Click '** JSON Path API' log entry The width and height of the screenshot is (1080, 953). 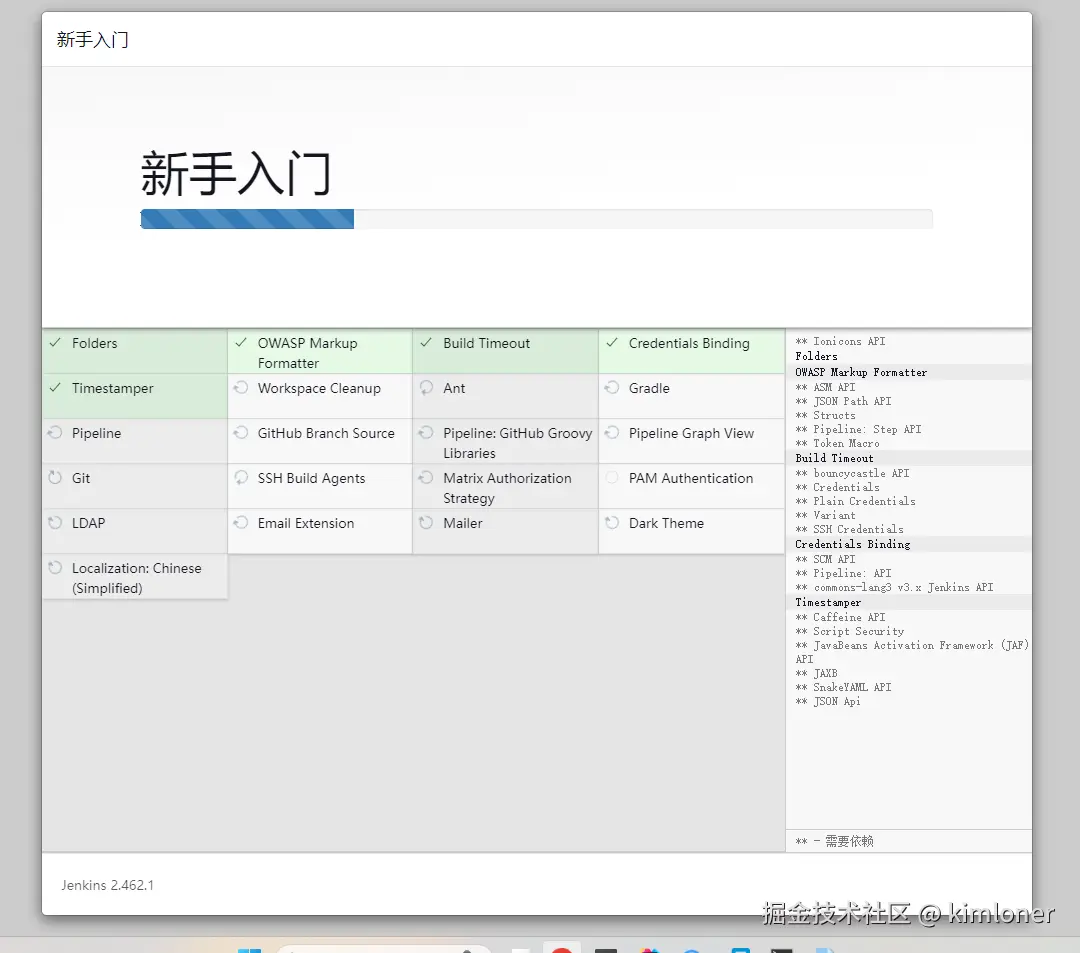(x=843, y=401)
